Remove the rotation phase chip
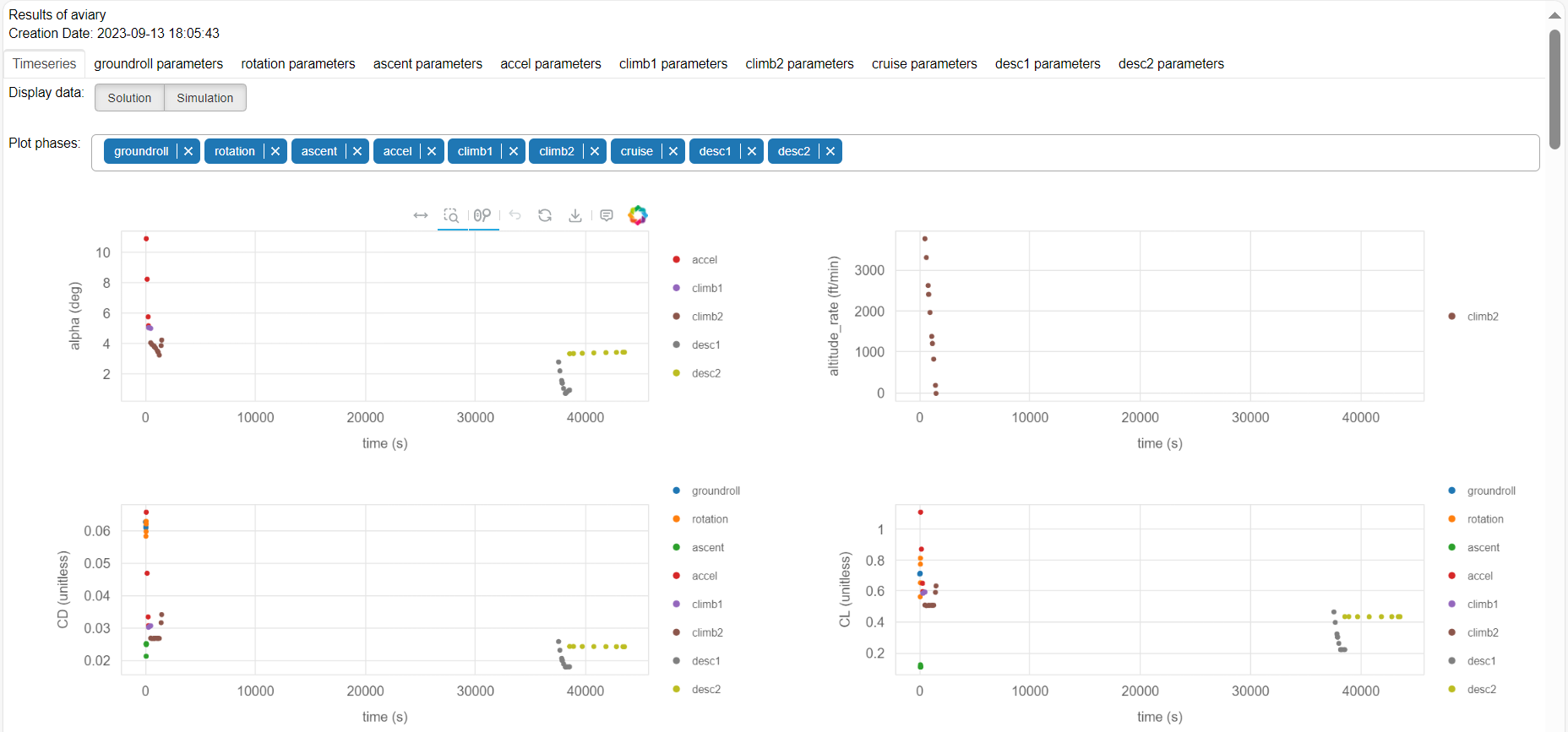The image size is (1568, 732). click(x=275, y=151)
